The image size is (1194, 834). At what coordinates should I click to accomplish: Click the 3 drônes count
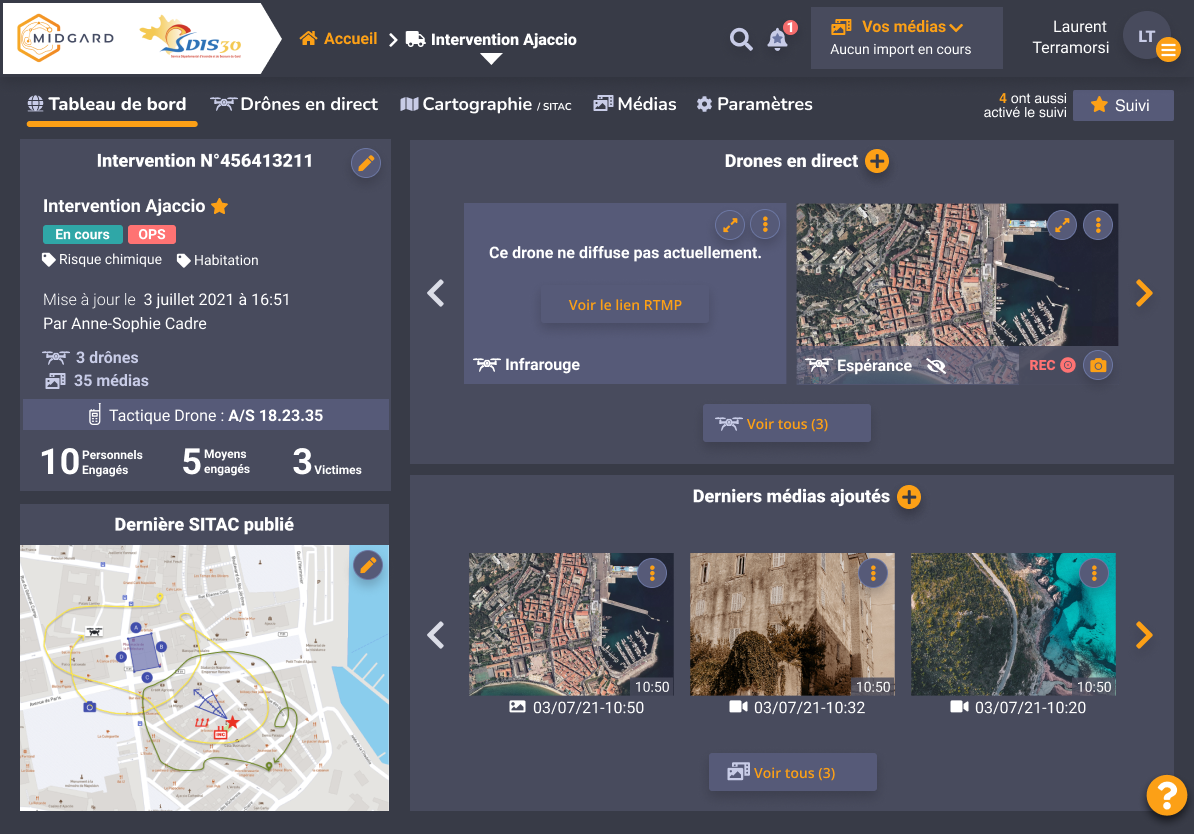click(91, 357)
